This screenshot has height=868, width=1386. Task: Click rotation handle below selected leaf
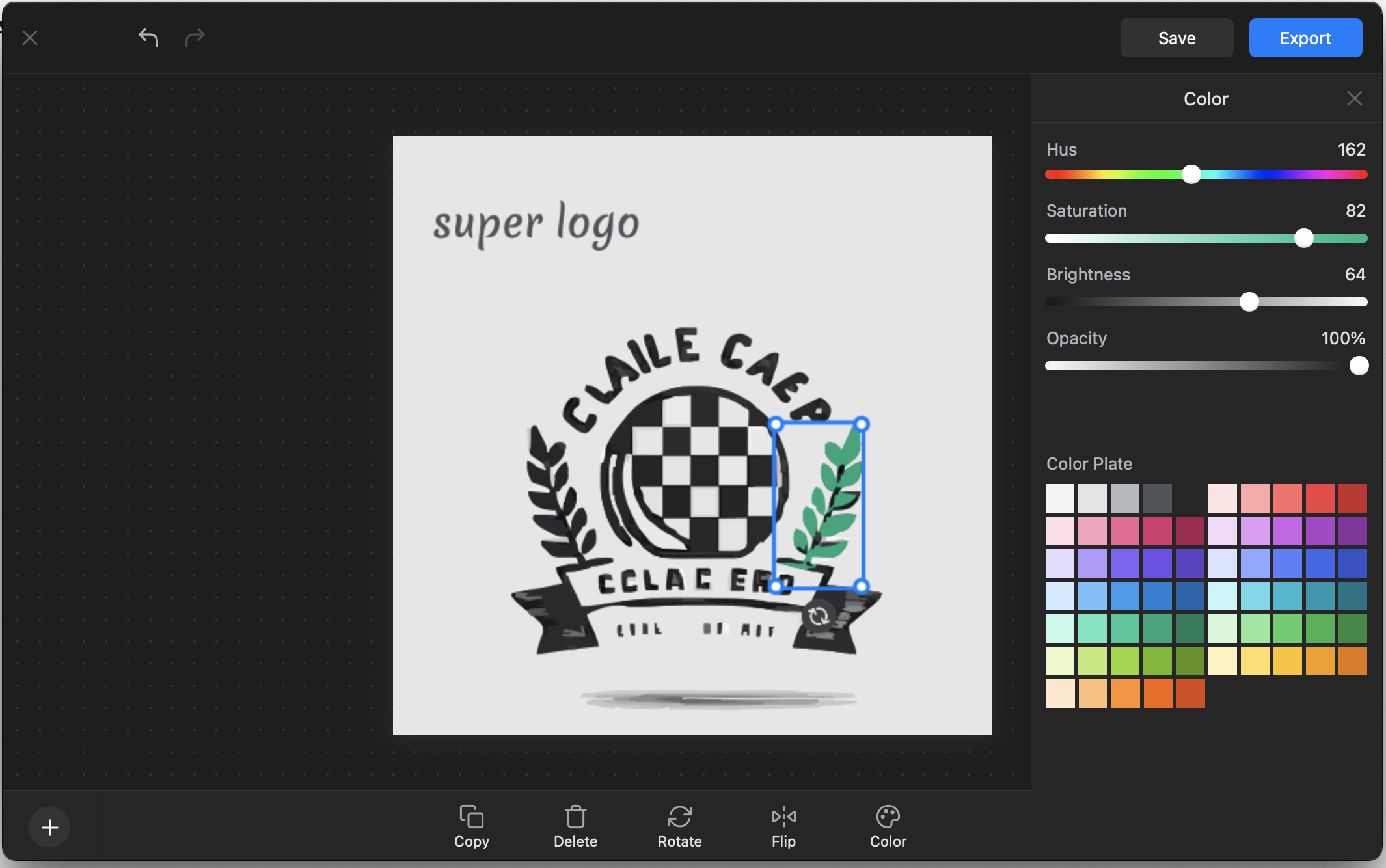tap(819, 616)
